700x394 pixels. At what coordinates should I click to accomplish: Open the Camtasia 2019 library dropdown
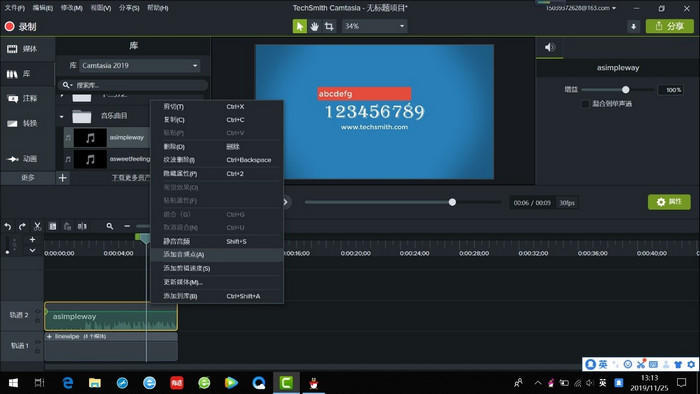pos(140,66)
